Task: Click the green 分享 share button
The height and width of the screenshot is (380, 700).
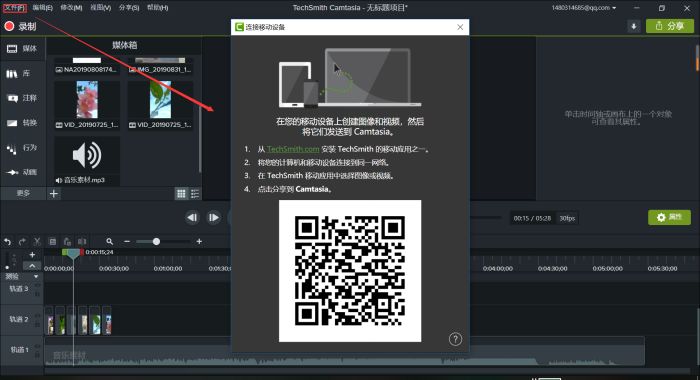Action: point(670,26)
